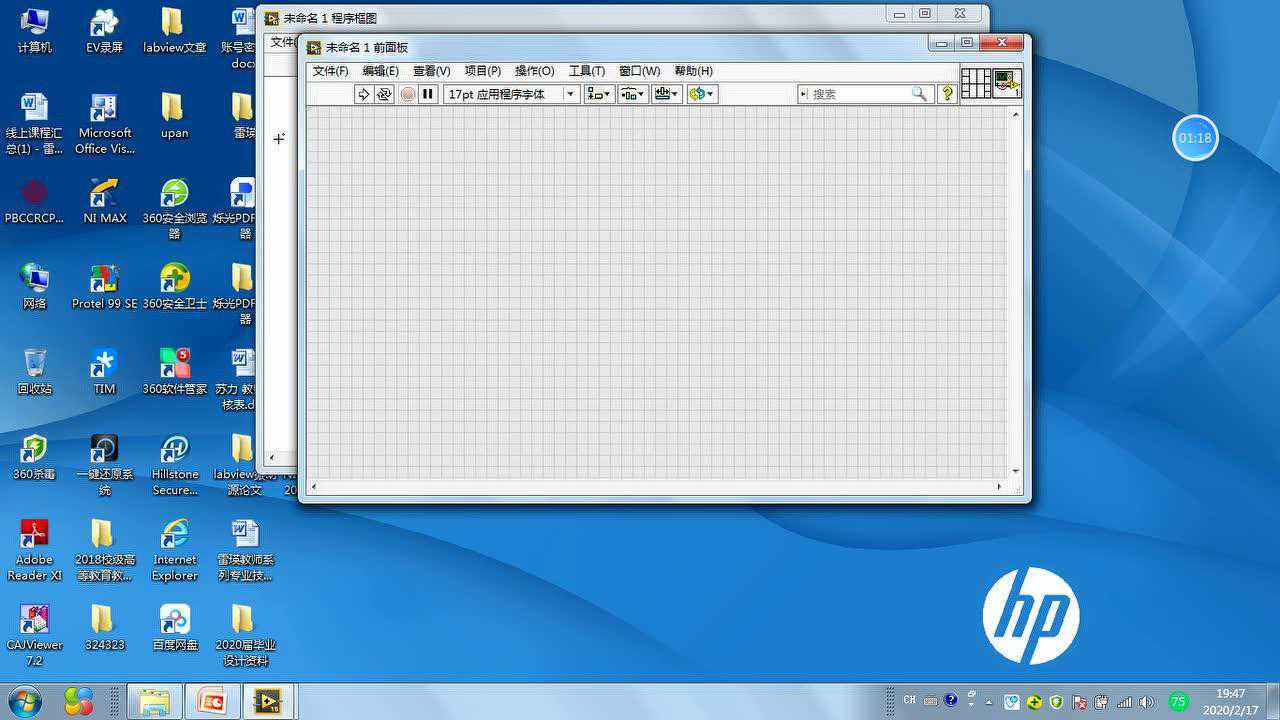Open the Resize Objects dropdown
The width and height of the screenshot is (1280, 720).
pos(666,94)
